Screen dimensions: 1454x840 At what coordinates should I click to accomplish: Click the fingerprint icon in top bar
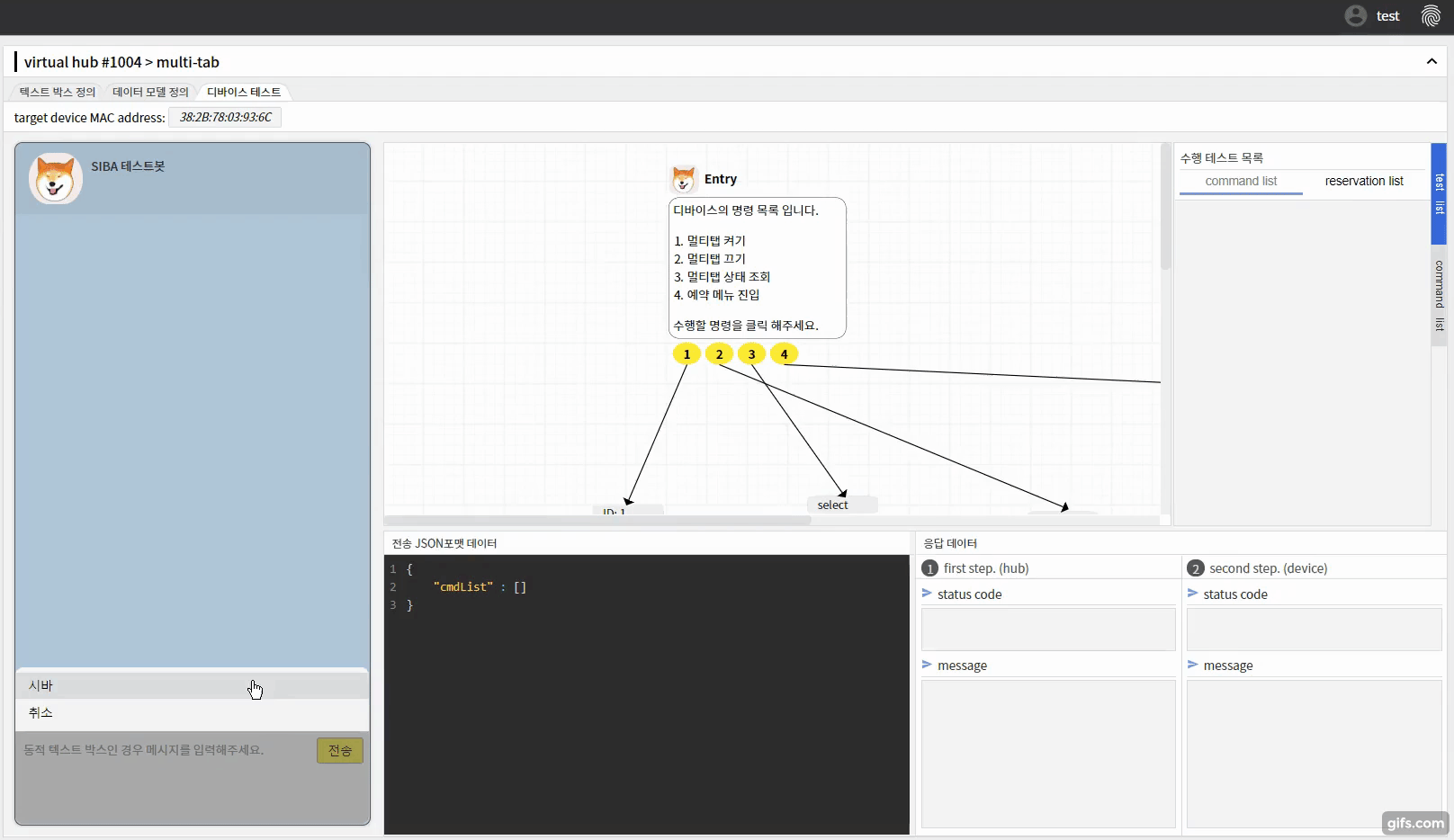click(x=1431, y=16)
